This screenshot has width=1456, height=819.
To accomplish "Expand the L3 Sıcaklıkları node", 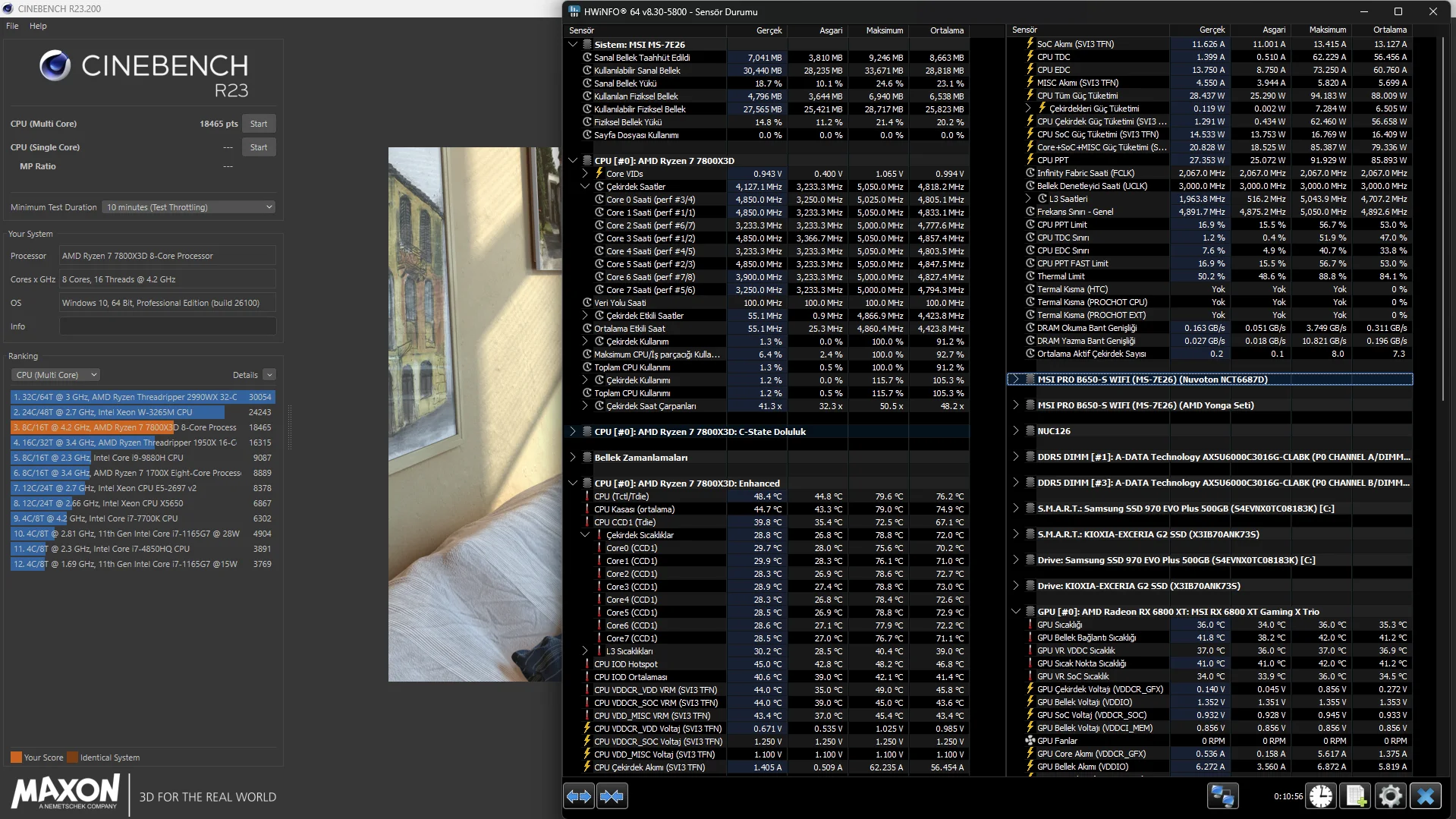I will (x=585, y=651).
